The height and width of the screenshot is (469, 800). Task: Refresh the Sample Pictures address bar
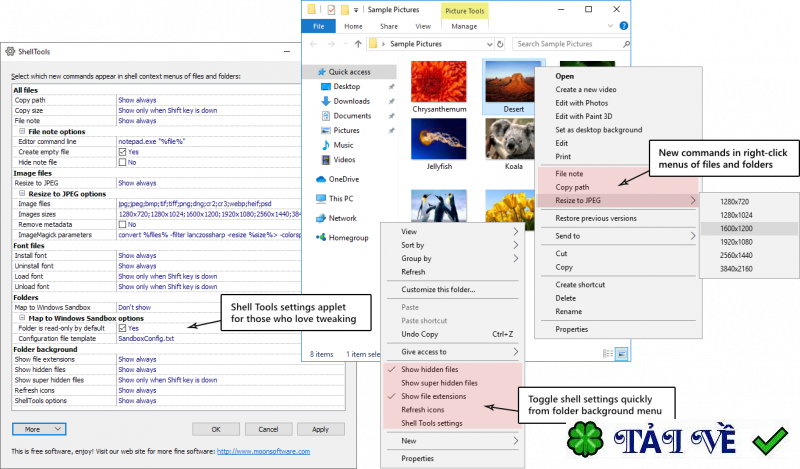(502, 45)
